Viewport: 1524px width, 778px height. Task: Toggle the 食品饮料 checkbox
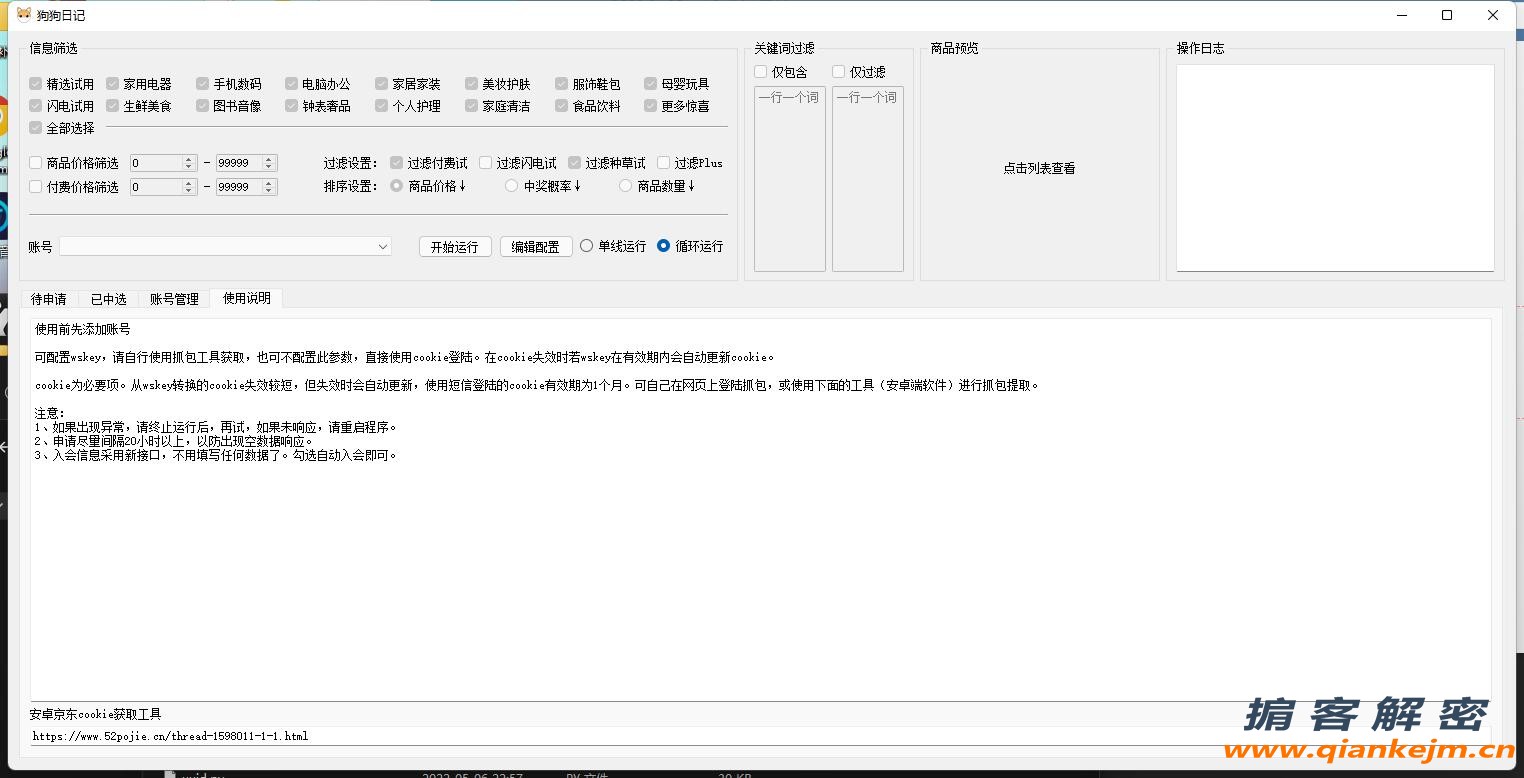[x=561, y=106]
